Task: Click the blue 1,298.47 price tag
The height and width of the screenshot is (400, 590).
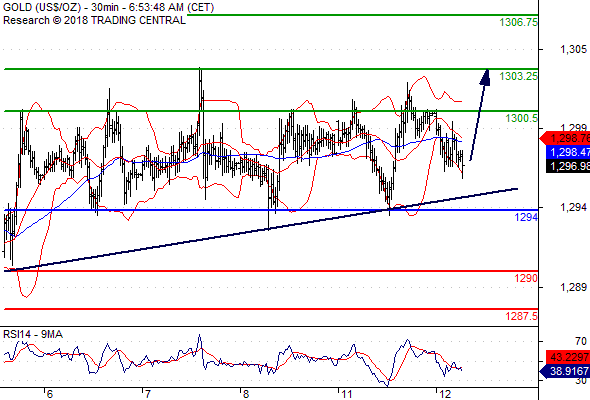Action: 568,152
